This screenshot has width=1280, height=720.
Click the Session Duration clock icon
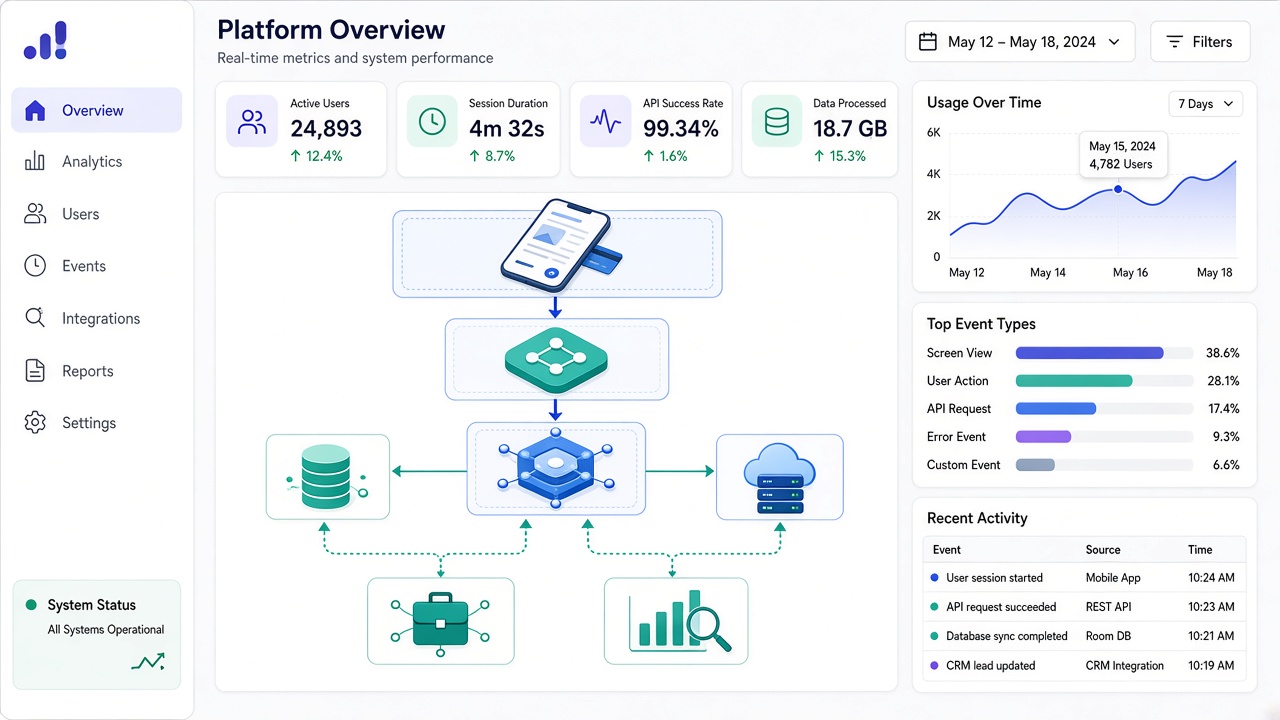click(432, 122)
